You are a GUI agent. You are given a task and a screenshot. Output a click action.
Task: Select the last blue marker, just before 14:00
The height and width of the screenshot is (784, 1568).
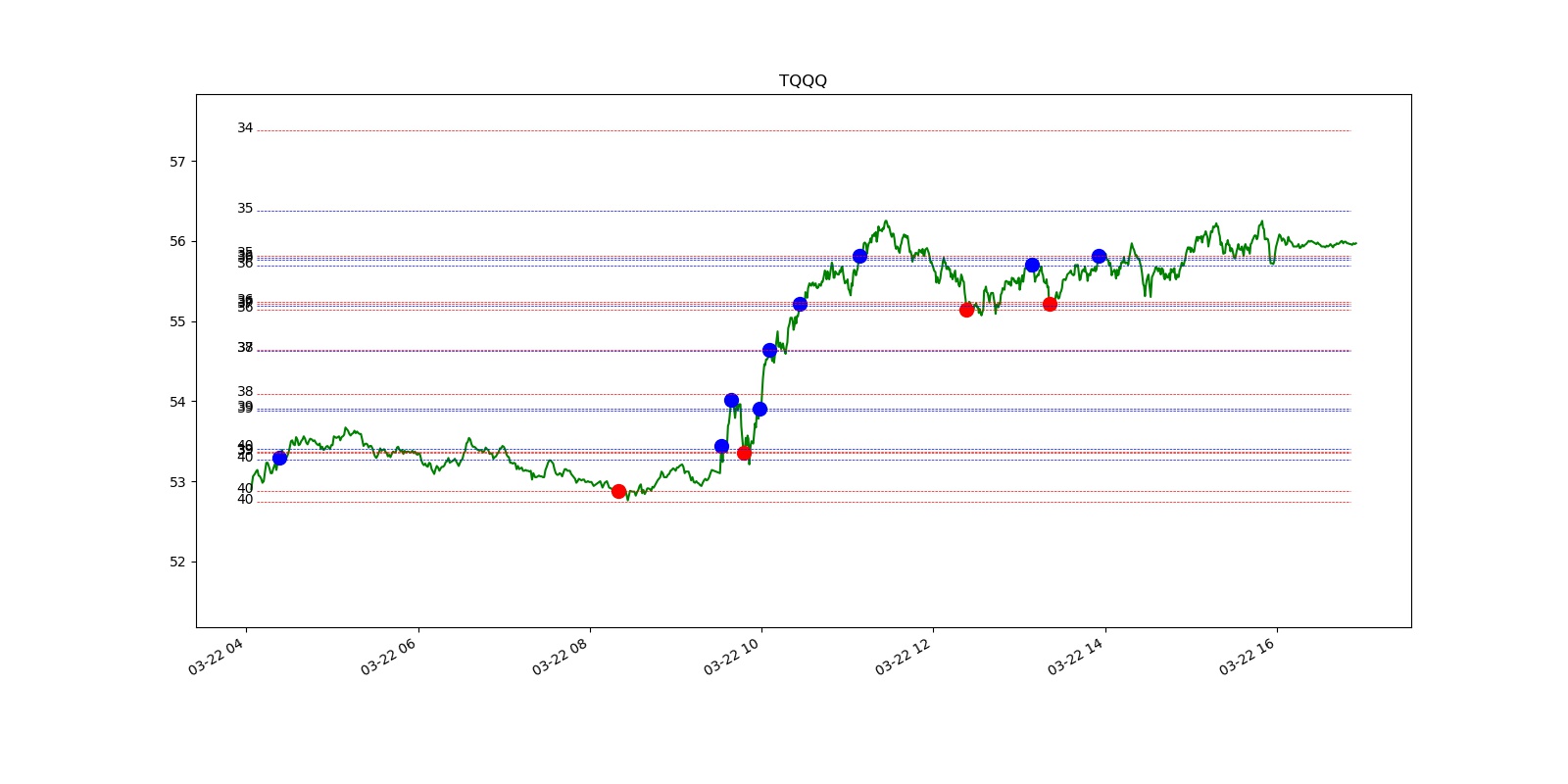coord(1099,256)
